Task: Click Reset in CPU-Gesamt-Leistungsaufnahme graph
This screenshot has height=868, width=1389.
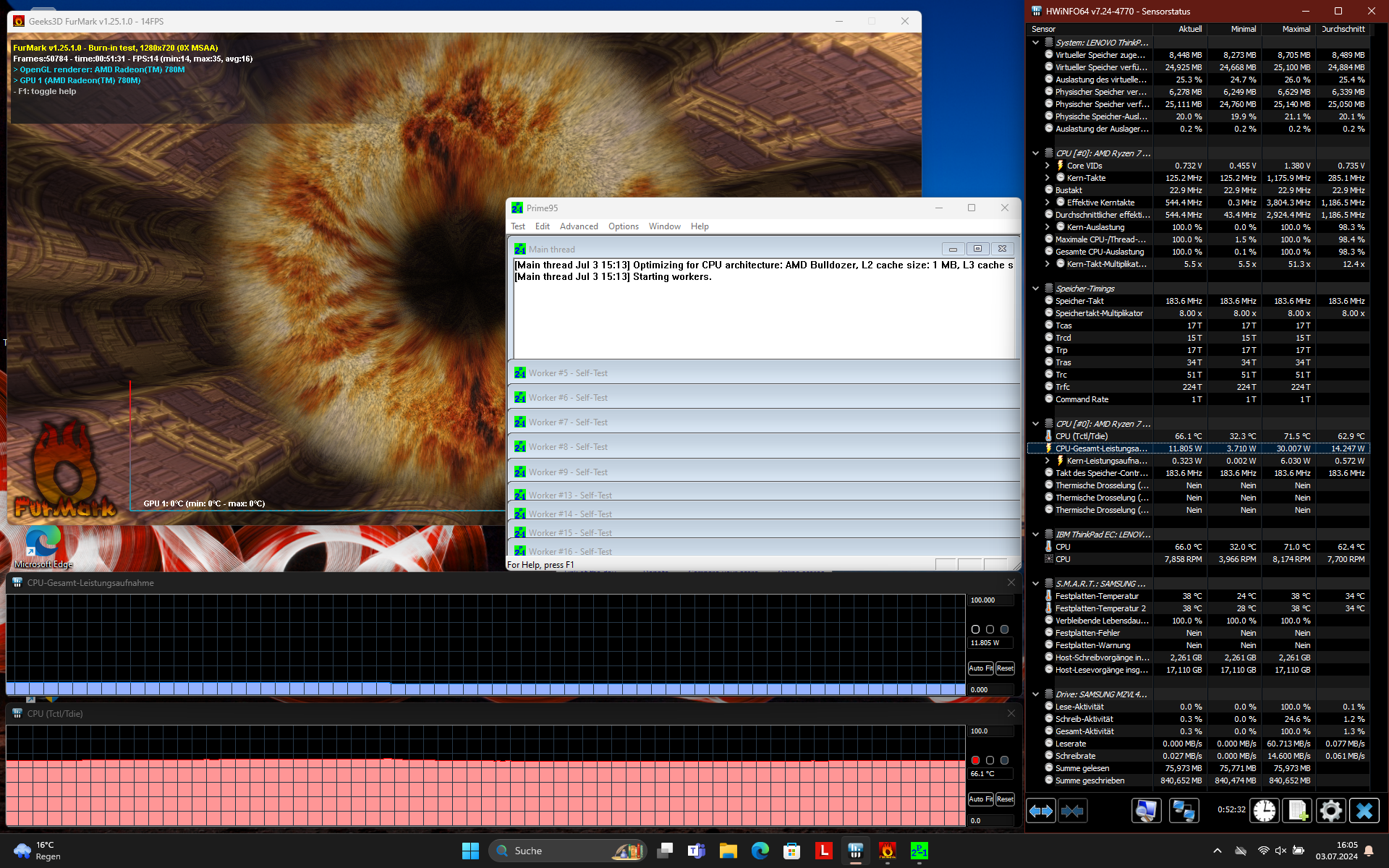Action: (1005, 668)
